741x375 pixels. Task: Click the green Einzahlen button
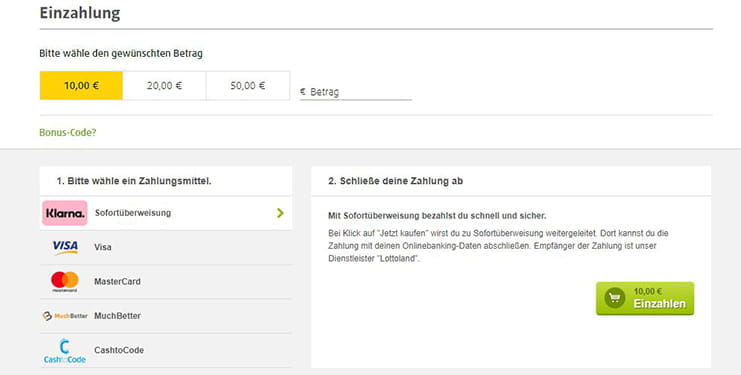point(645,298)
